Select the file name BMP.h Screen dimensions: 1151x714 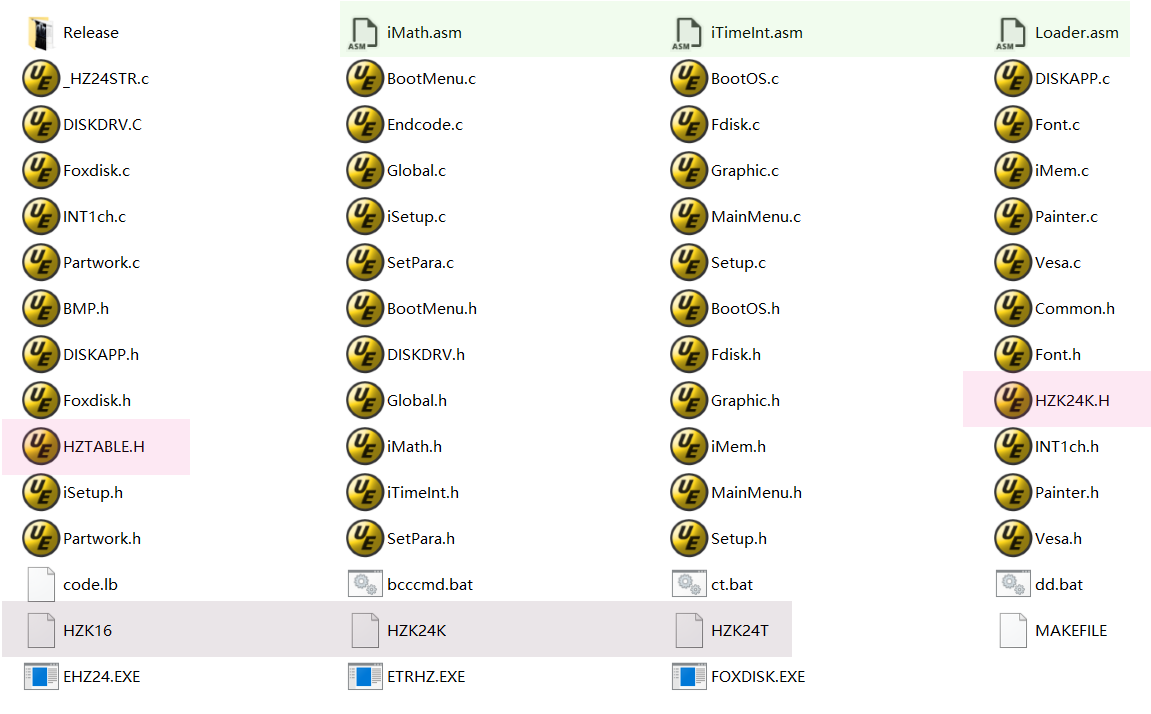86,309
